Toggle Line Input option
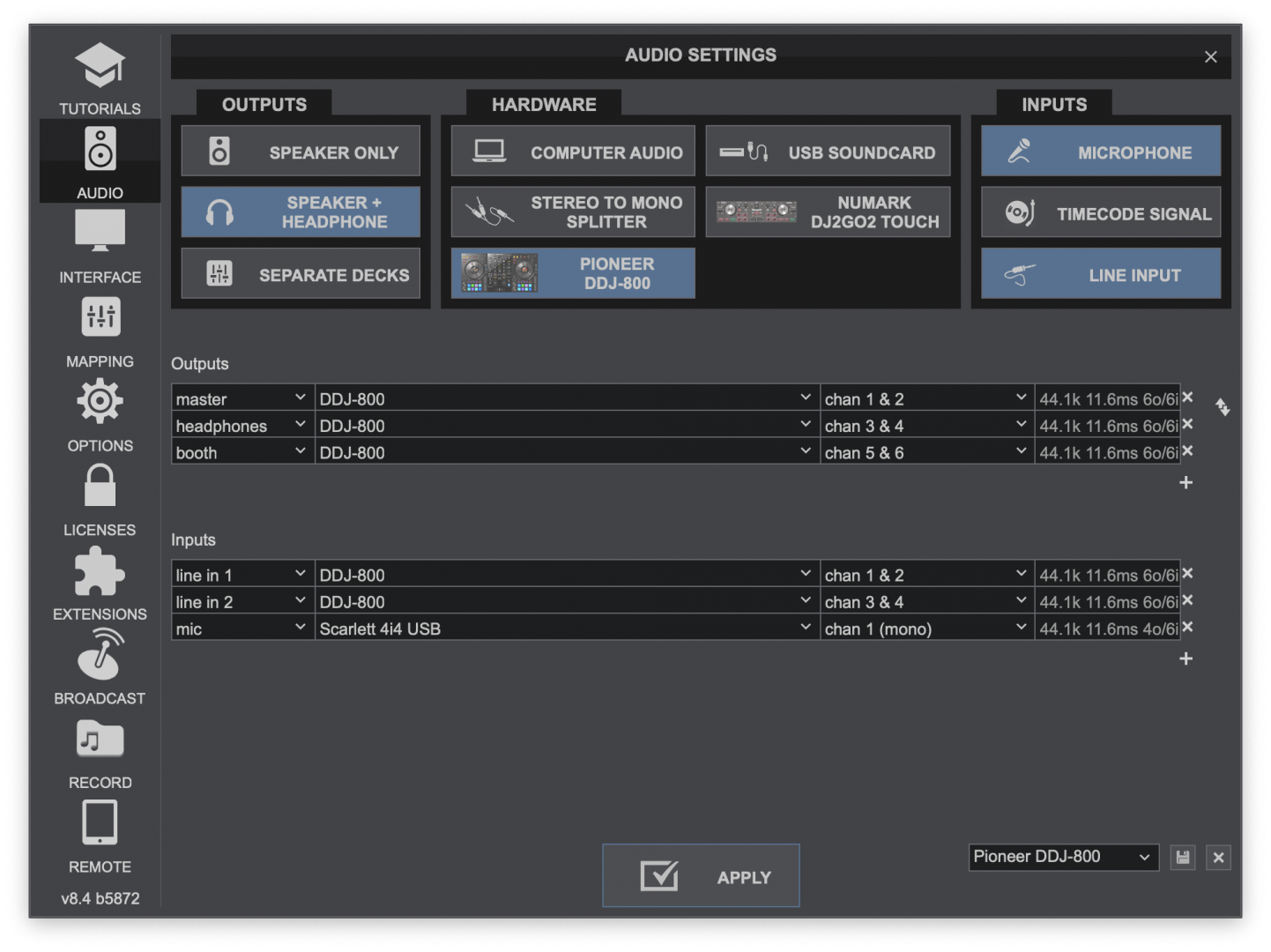 click(1101, 274)
